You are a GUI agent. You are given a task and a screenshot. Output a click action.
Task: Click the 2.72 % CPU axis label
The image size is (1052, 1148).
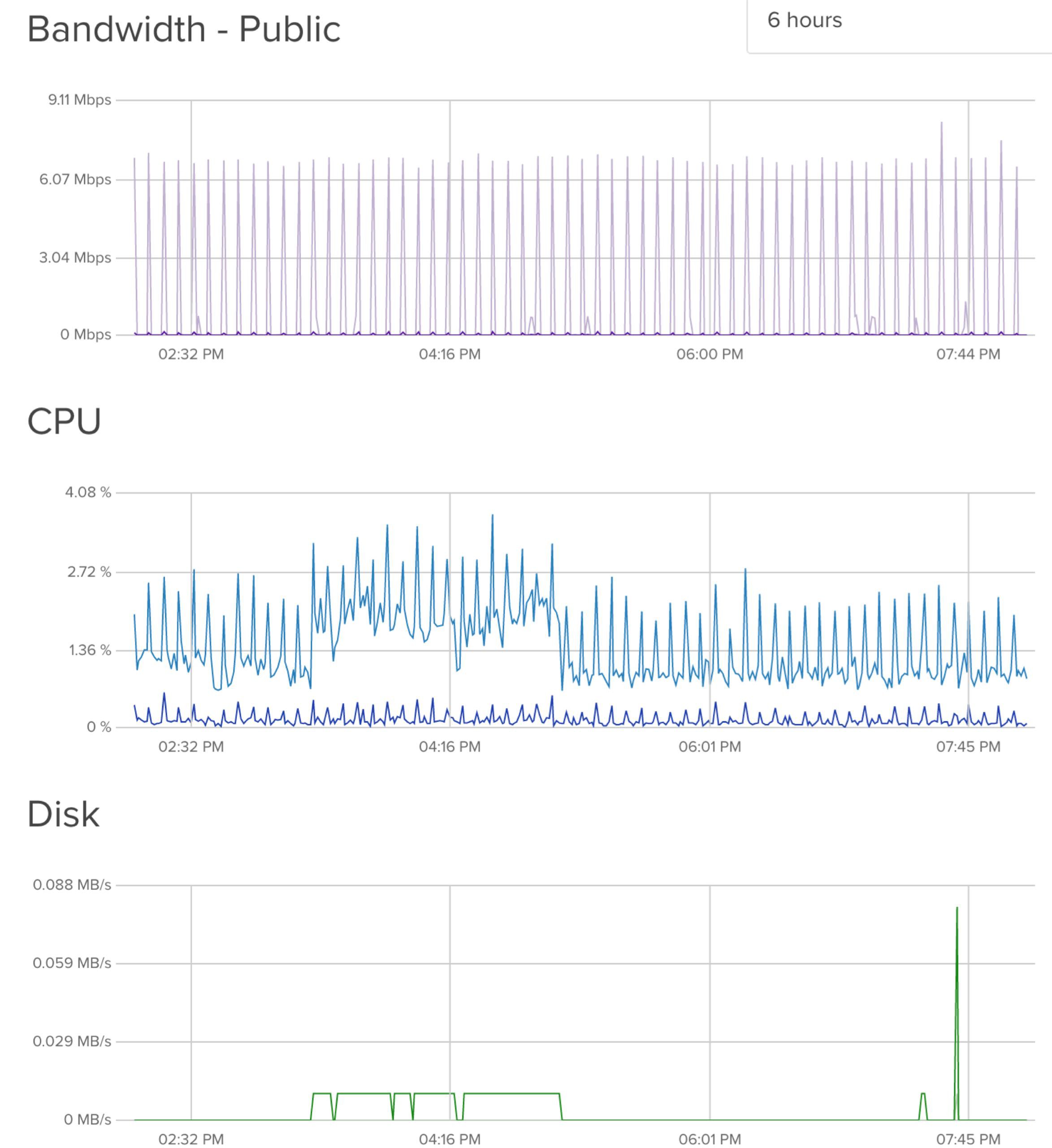pyautogui.click(x=89, y=572)
